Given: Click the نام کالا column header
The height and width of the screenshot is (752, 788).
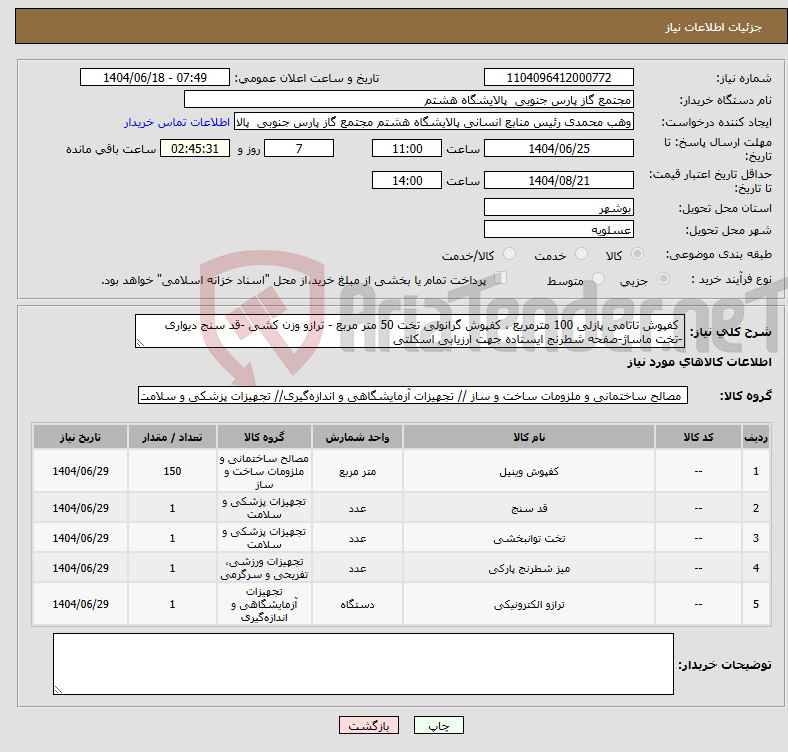Looking at the screenshot, I should pyautogui.click(x=529, y=437).
